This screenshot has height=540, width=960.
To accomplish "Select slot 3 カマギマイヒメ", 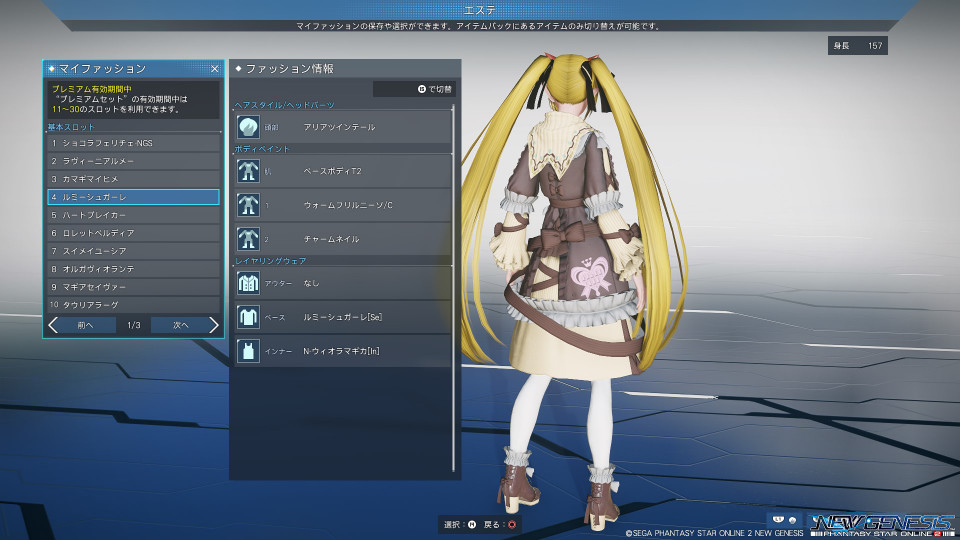I will [x=133, y=179].
